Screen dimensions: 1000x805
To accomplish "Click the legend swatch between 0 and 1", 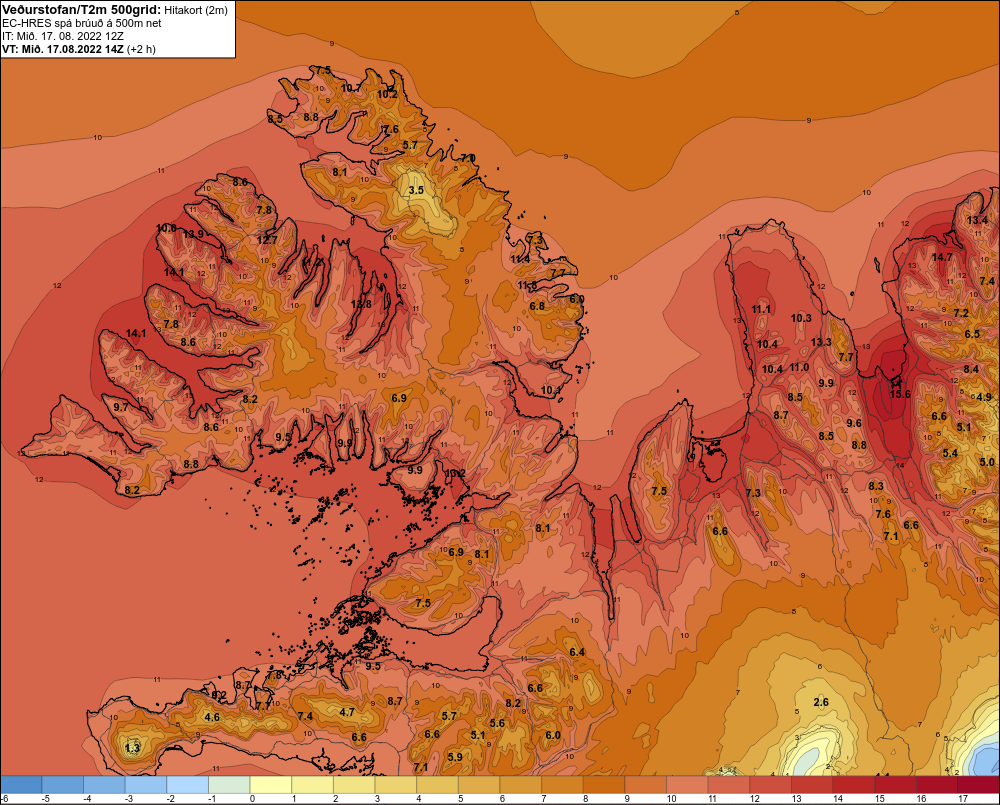I will [270, 785].
